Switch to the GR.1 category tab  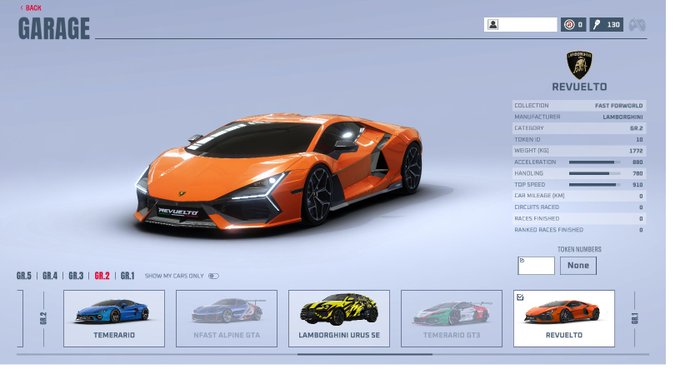[x=128, y=276]
